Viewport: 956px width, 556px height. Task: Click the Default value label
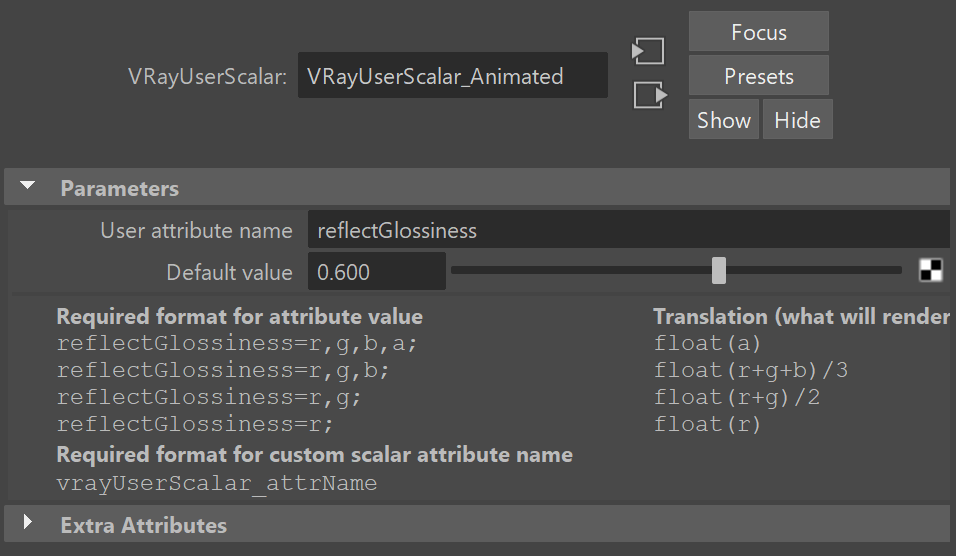click(x=229, y=273)
